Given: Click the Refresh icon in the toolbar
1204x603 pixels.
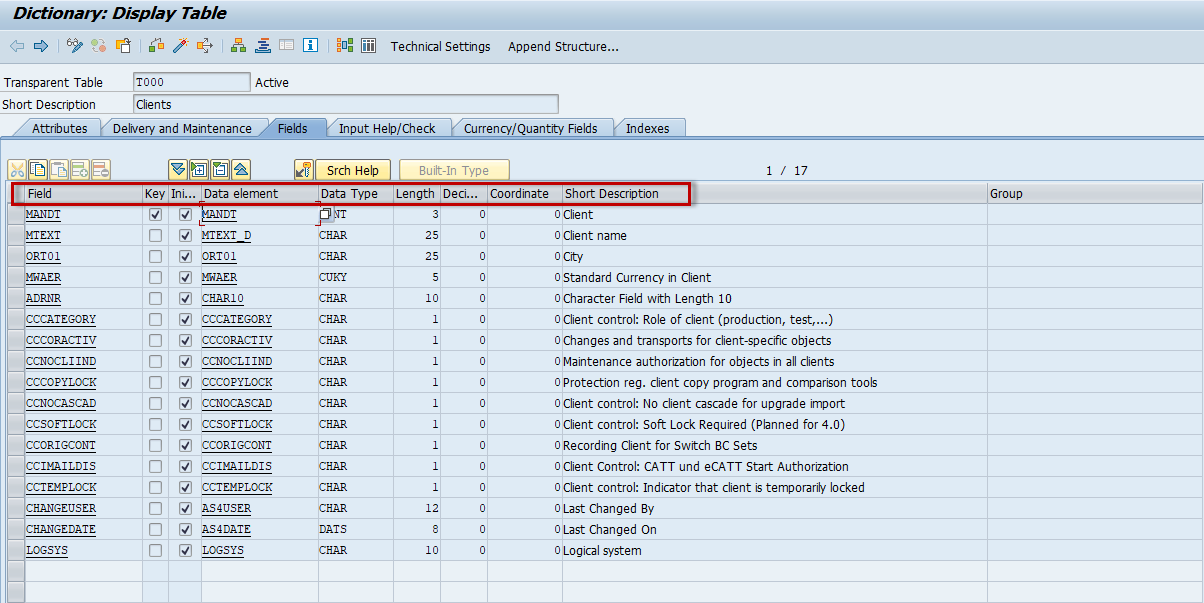Looking at the screenshot, I should (100, 46).
